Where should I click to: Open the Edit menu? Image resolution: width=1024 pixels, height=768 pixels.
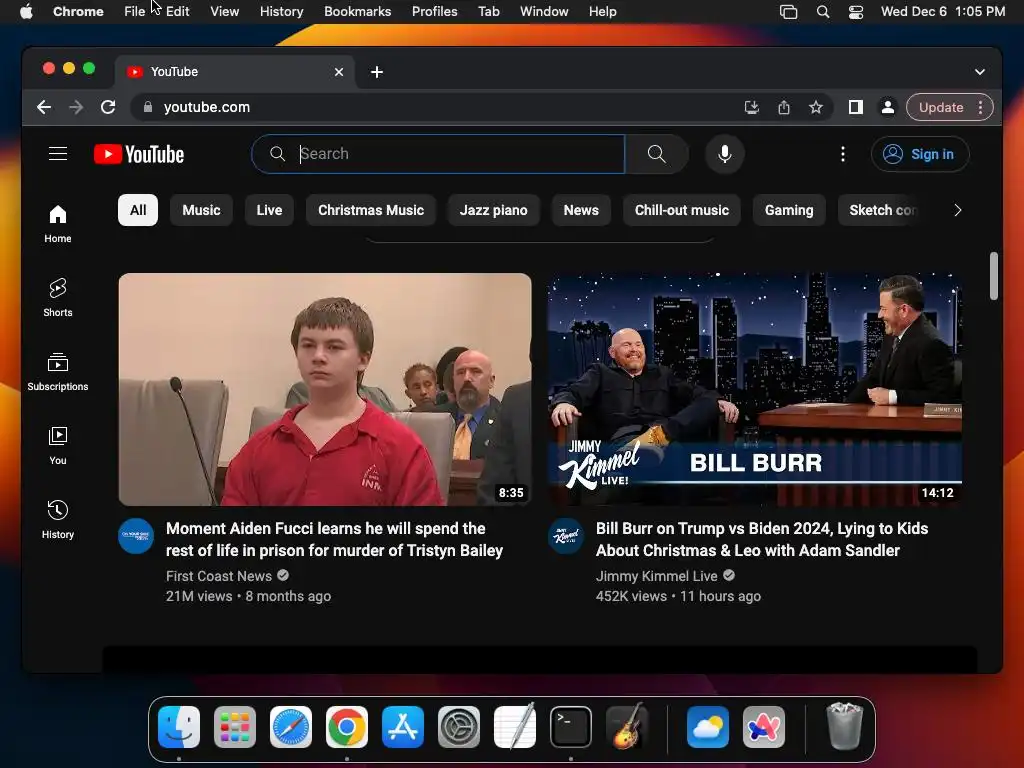(x=178, y=12)
